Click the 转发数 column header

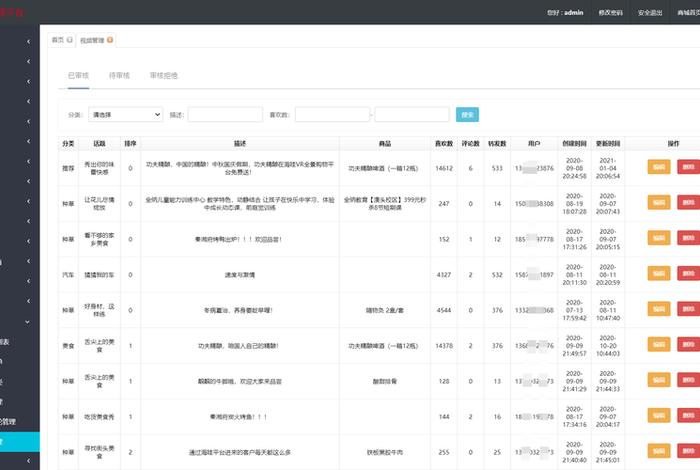tap(497, 144)
